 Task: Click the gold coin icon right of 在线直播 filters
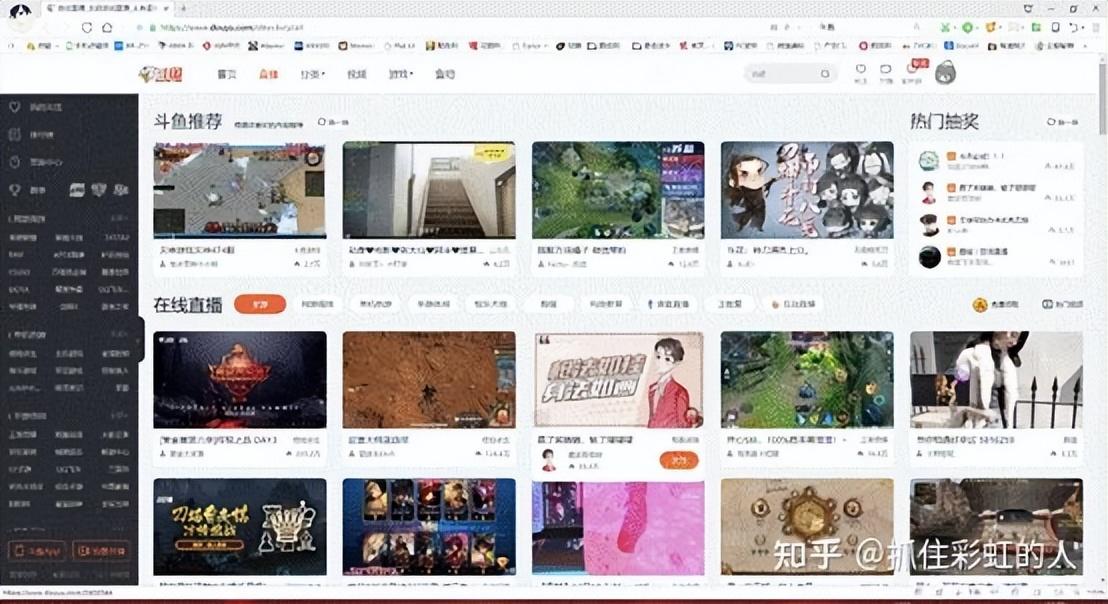[x=979, y=304]
